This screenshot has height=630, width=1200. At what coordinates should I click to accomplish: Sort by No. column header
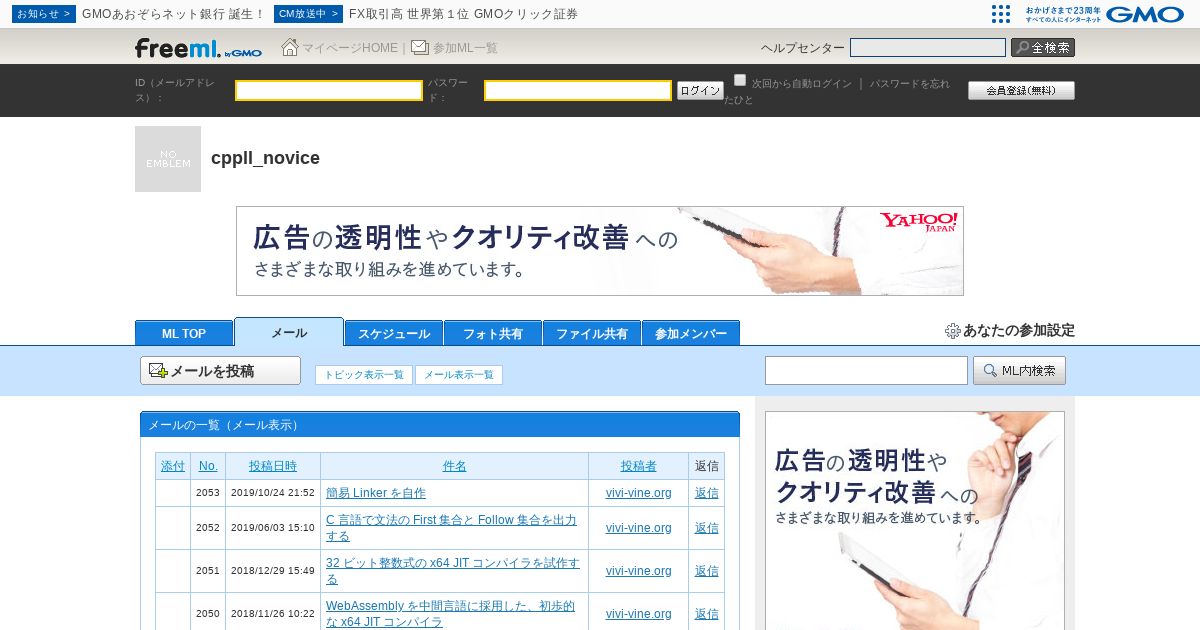tap(208, 466)
